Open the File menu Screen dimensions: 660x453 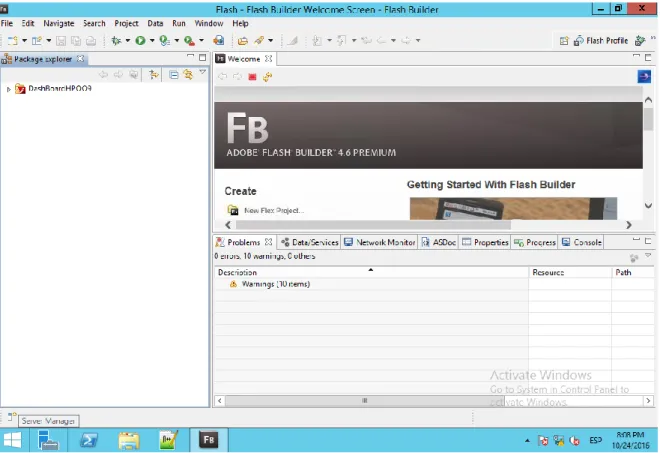[7, 24]
